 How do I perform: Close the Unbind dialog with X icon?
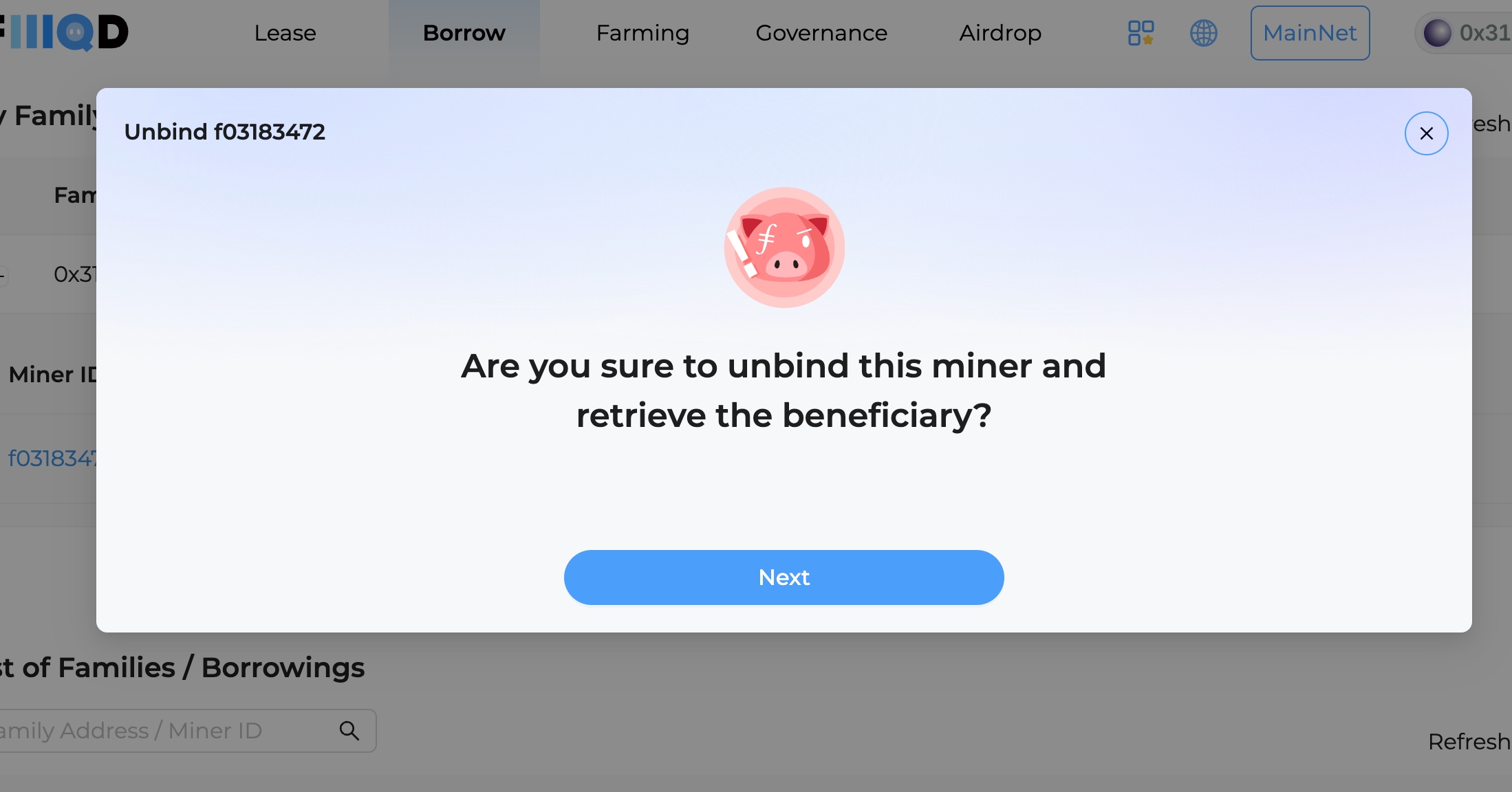point(1426,133)
